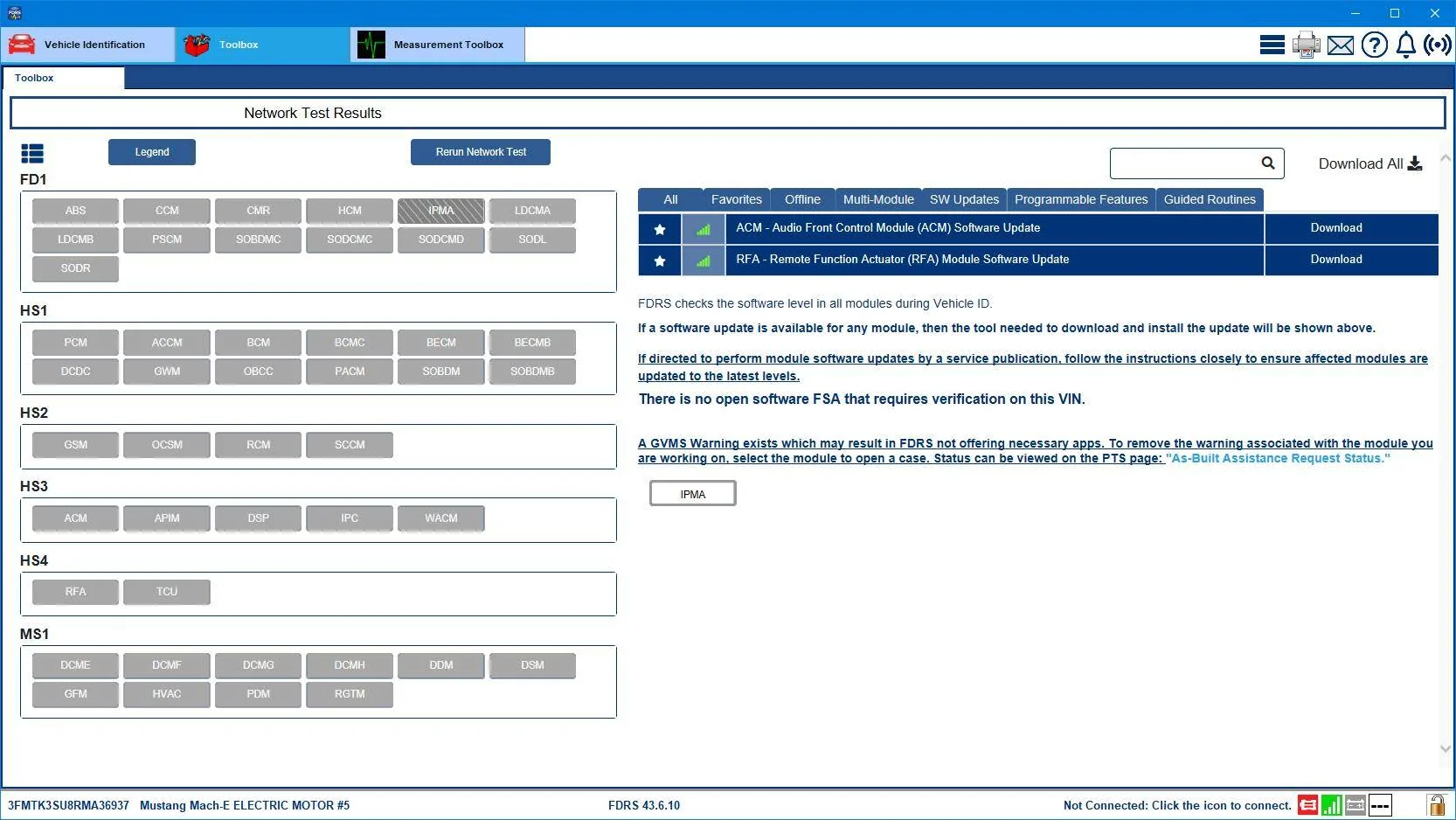Click the ACM Software Update row title
Viewport: 1456px width, 820px height.
[888, 228]
